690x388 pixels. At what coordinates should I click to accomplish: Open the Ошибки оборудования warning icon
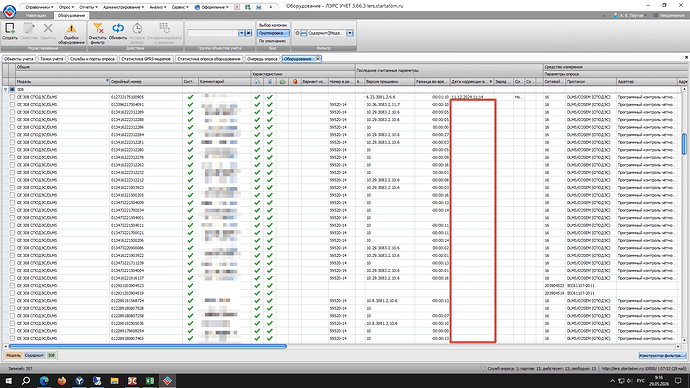71,29
